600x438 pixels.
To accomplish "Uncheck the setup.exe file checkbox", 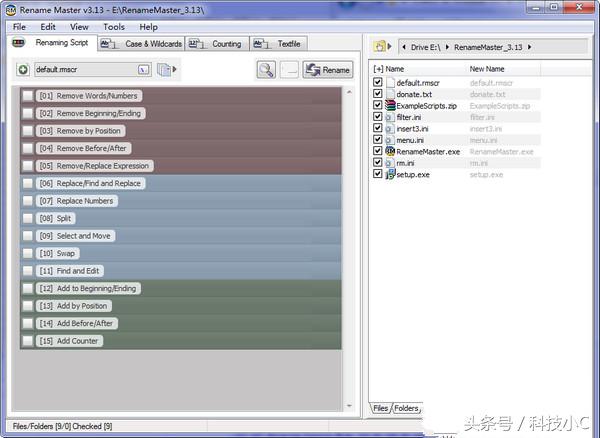I will pos(378,174).
